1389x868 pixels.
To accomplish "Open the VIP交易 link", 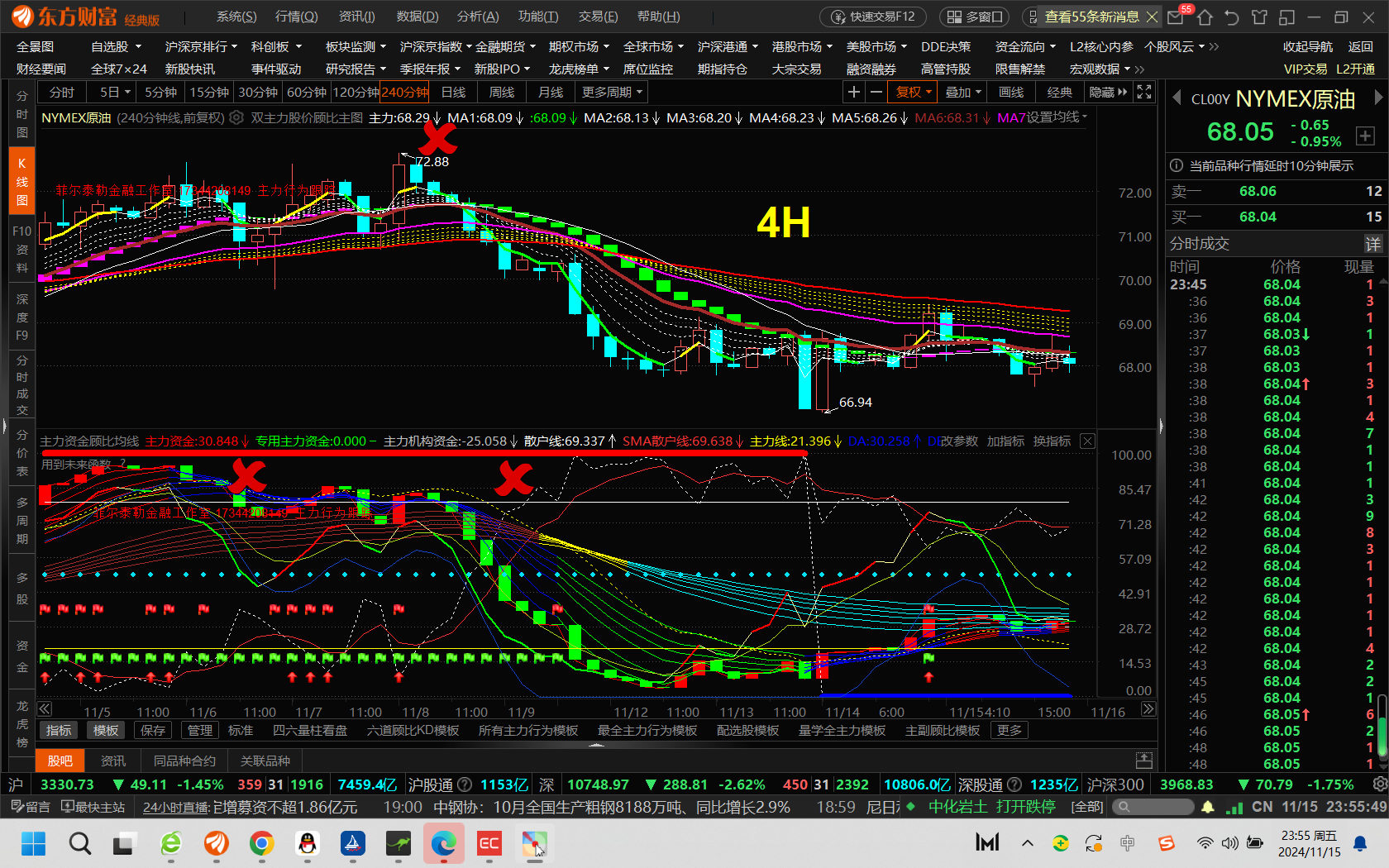I will (x=1305, y=69).
